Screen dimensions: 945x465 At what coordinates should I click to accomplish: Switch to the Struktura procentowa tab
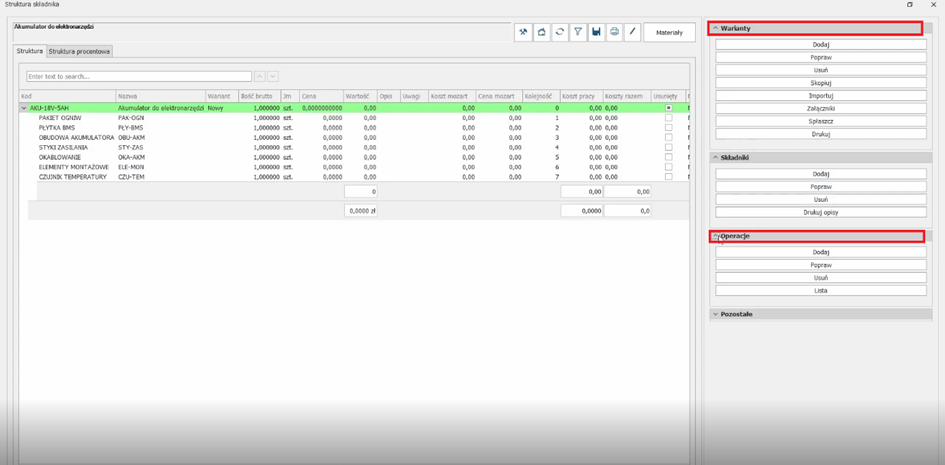(x=80, y=51)
